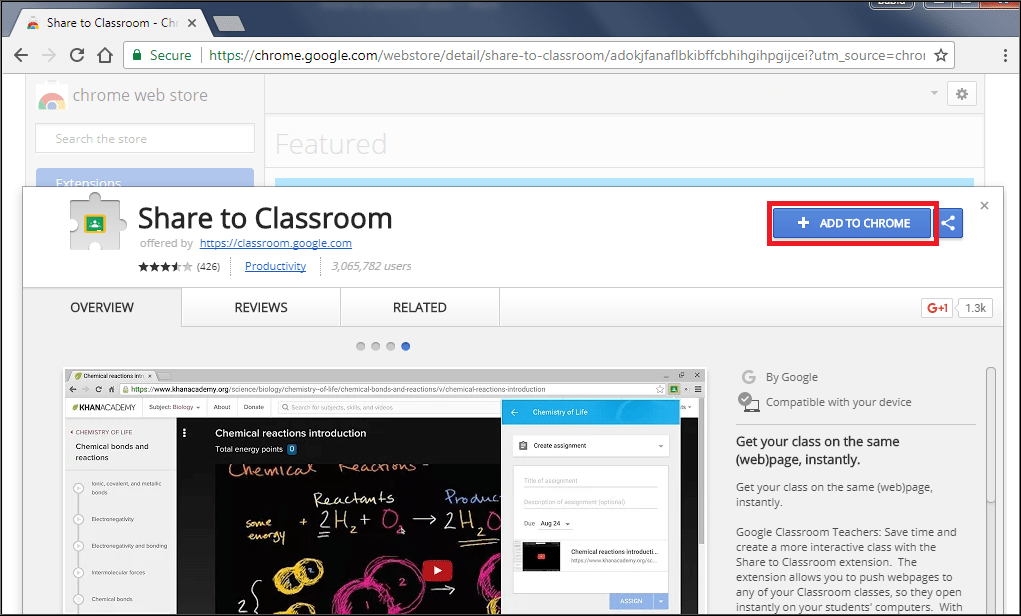Image resolution: width=1021 pixels, height=616 pixels.
Task: Click the Share to Classroom title text
Action: [265, 218]
